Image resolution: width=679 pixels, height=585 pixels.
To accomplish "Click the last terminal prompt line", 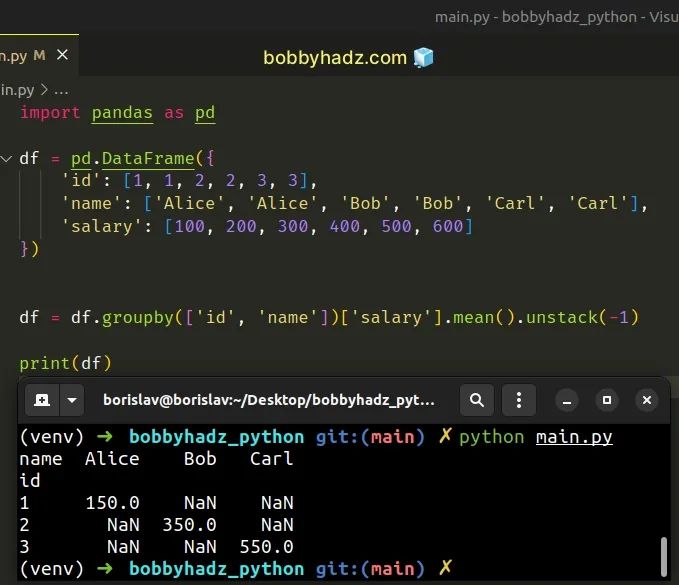I will [x=236, y=569].
